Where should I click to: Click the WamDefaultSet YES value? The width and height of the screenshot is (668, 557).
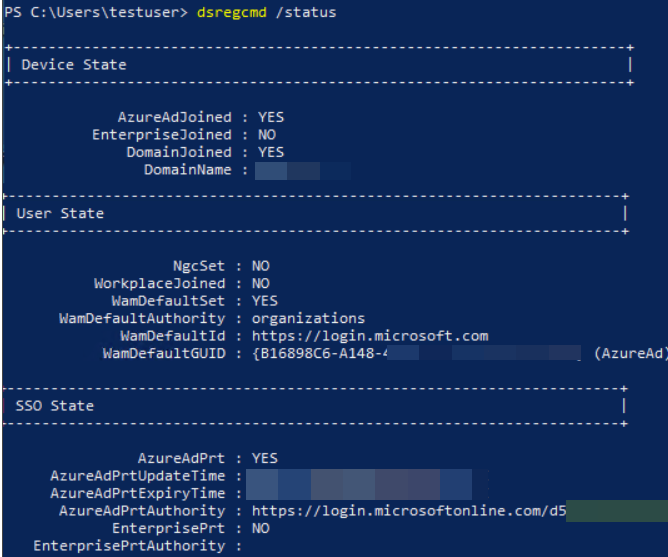pos(265,301)
